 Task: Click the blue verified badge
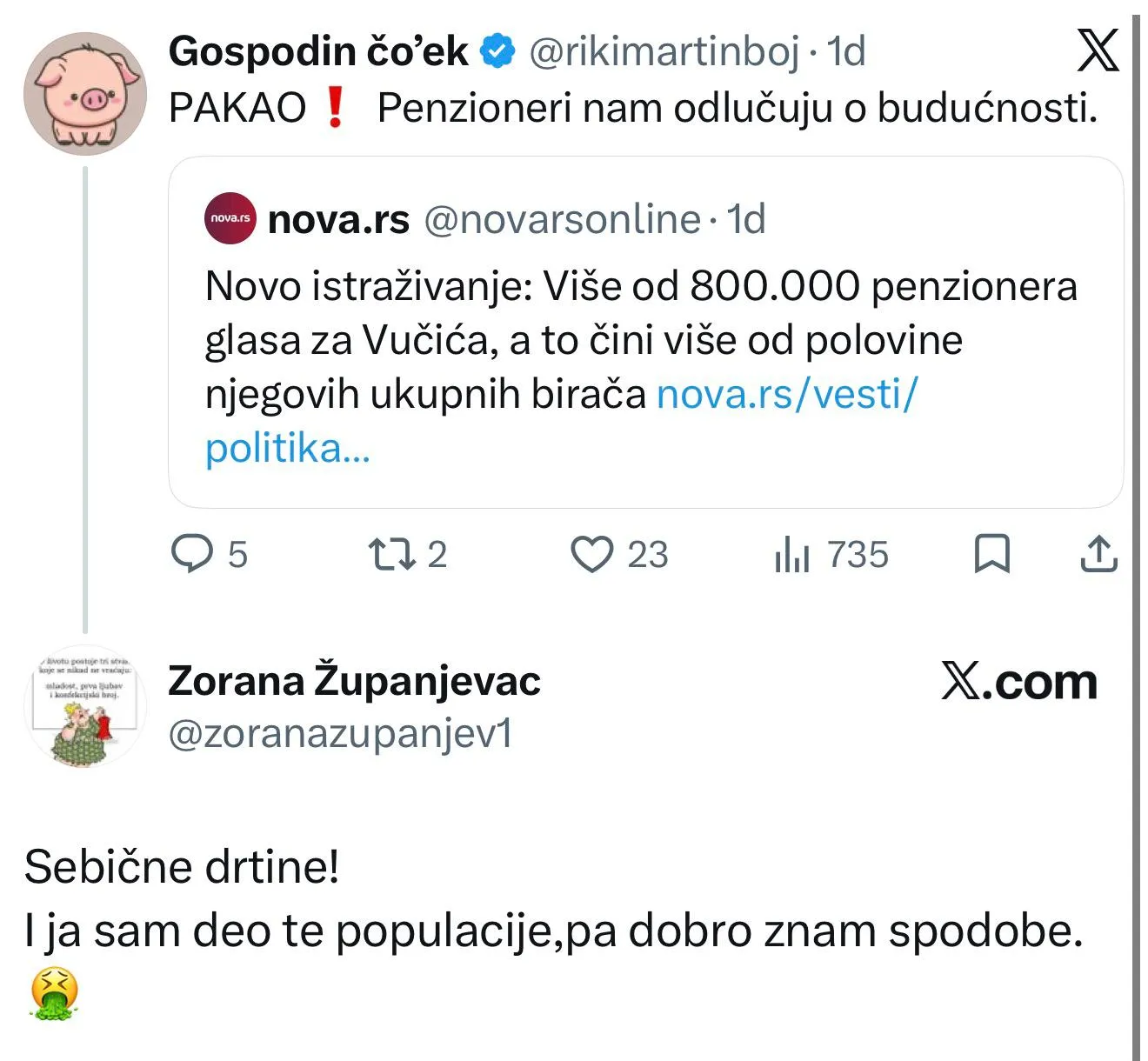498,51
